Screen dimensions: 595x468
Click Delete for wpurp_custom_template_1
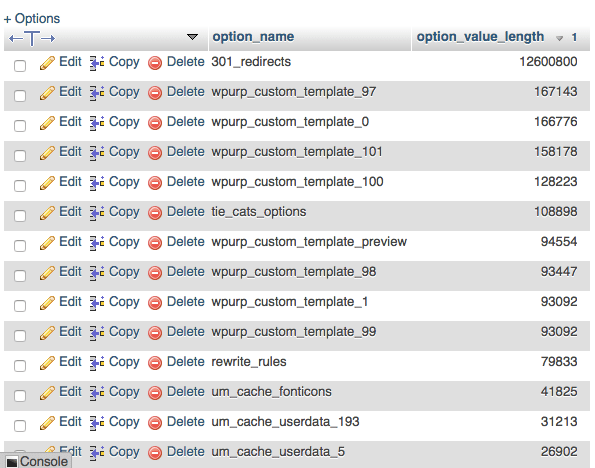186,302
